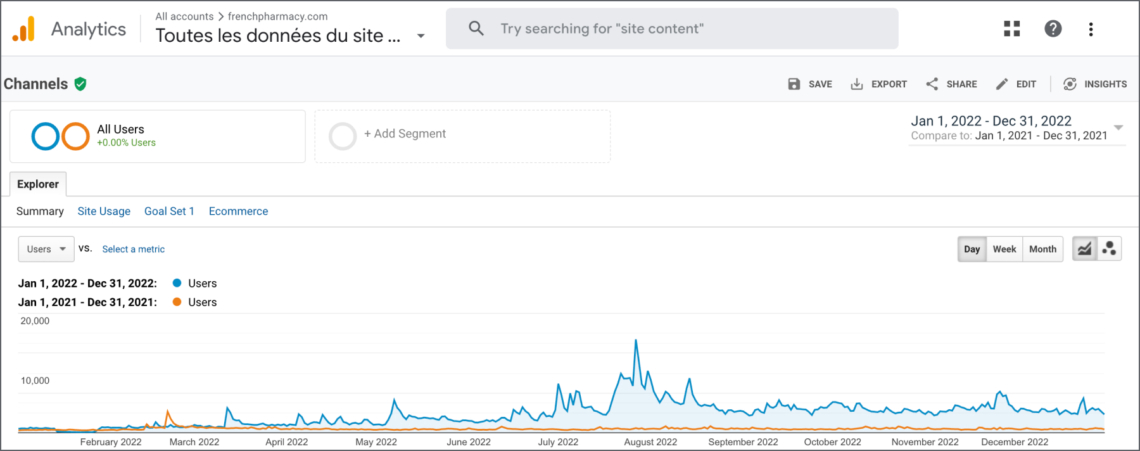Open the Users metric dropdown
The width and height of the screenshot is (1140, 451).
[x=46, y=249]
